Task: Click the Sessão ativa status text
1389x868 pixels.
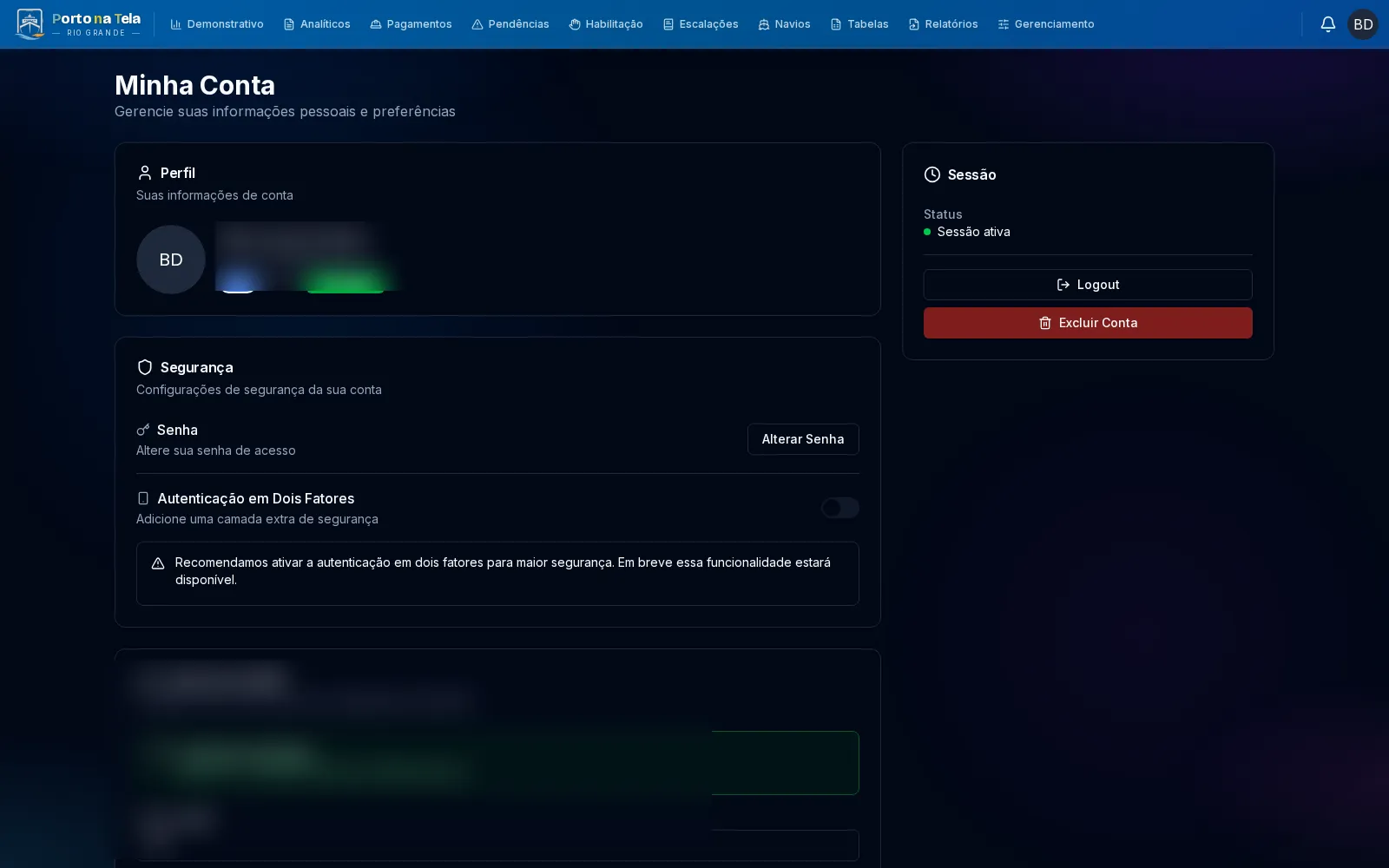Action: point(974,232)
